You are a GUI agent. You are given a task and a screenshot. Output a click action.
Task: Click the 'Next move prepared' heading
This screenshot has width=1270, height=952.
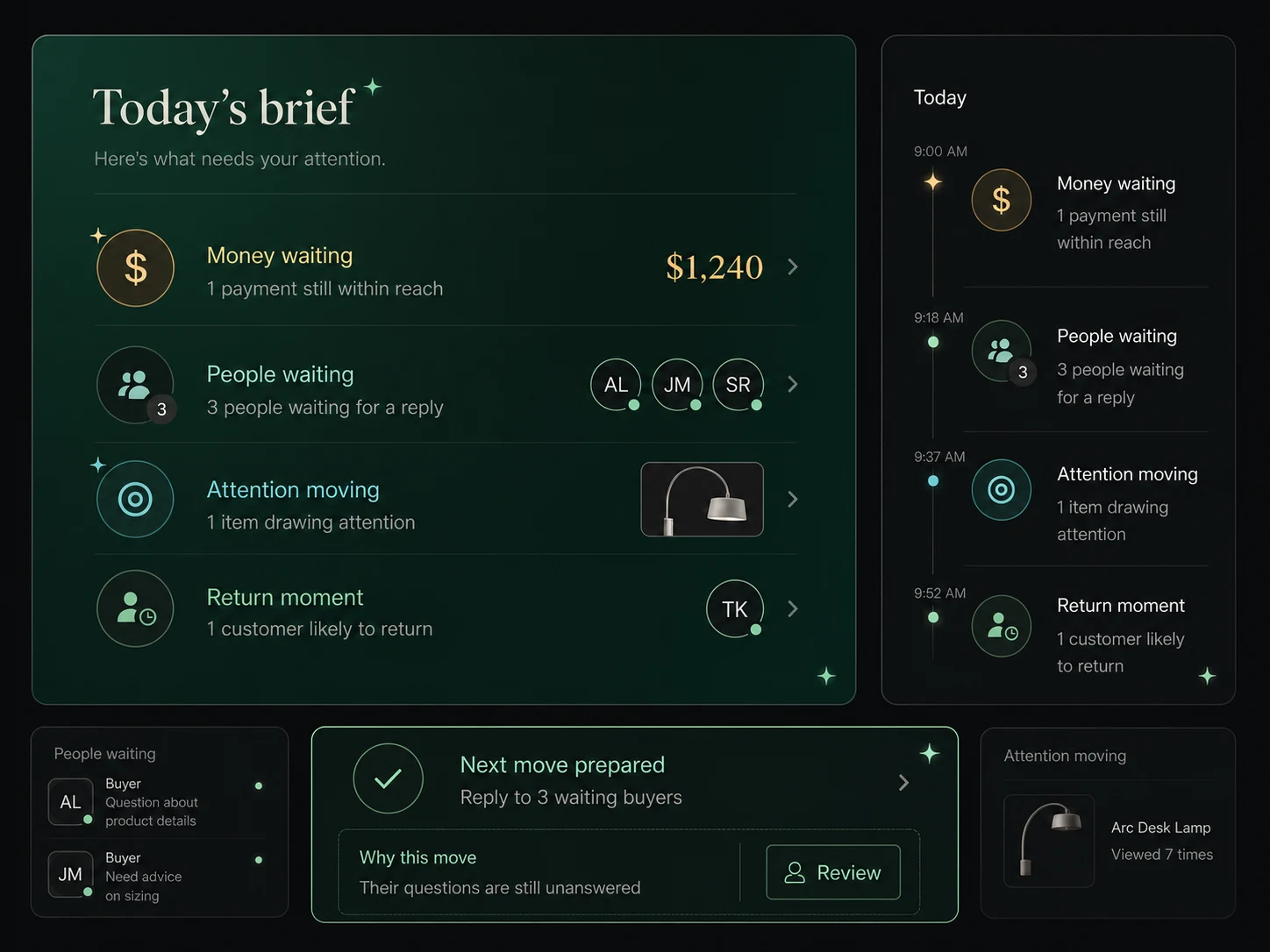[x=562, y=764]
